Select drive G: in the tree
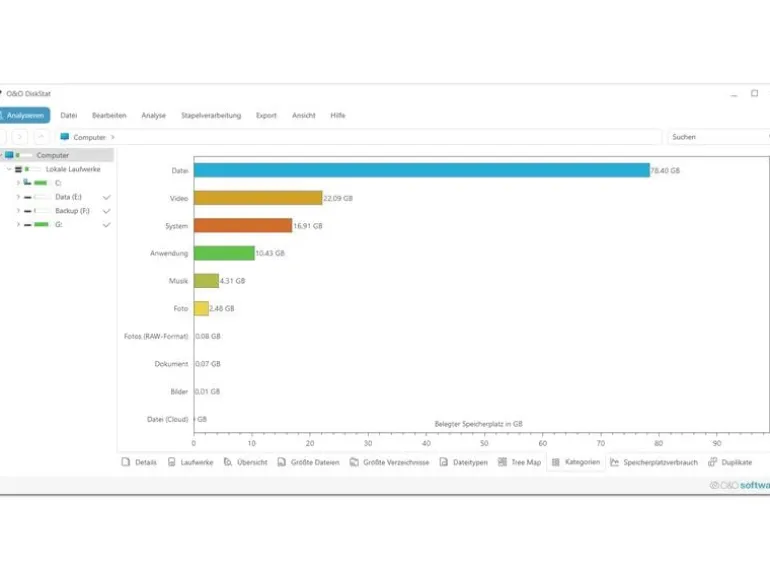This screenshot has width=770, height=578. tap(58, 224)
